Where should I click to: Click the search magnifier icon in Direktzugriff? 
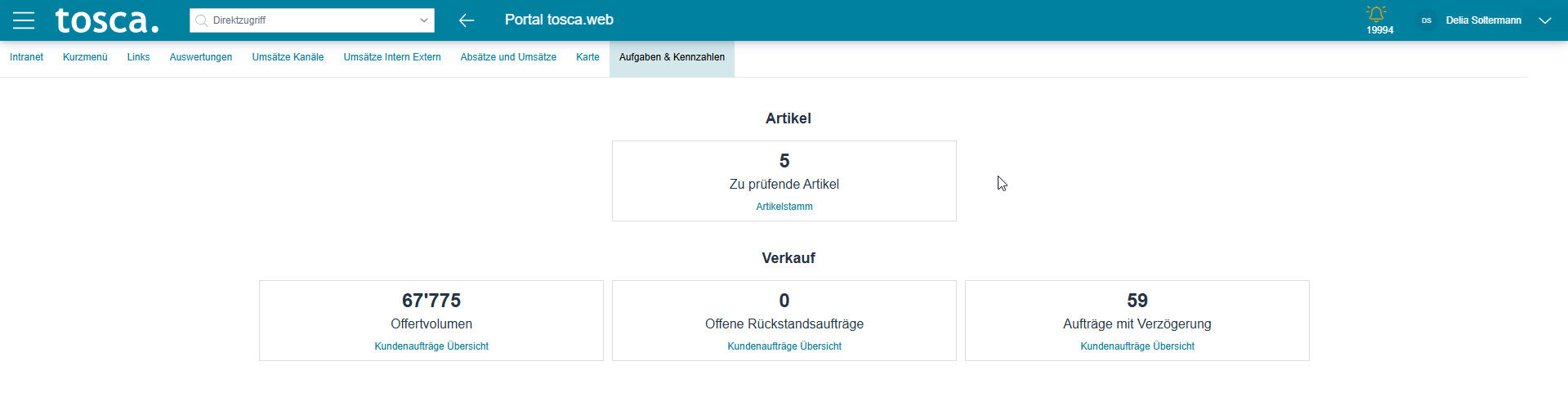201,20
